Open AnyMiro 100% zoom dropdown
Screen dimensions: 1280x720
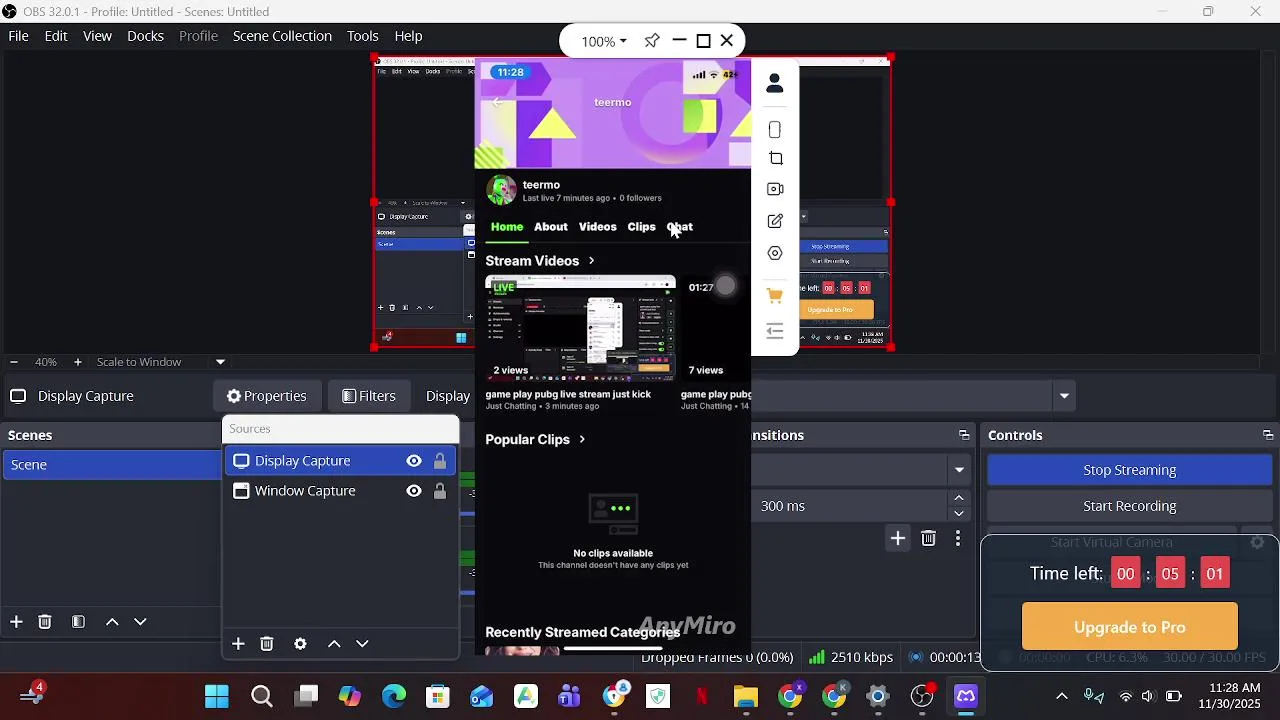coord(604,41)
